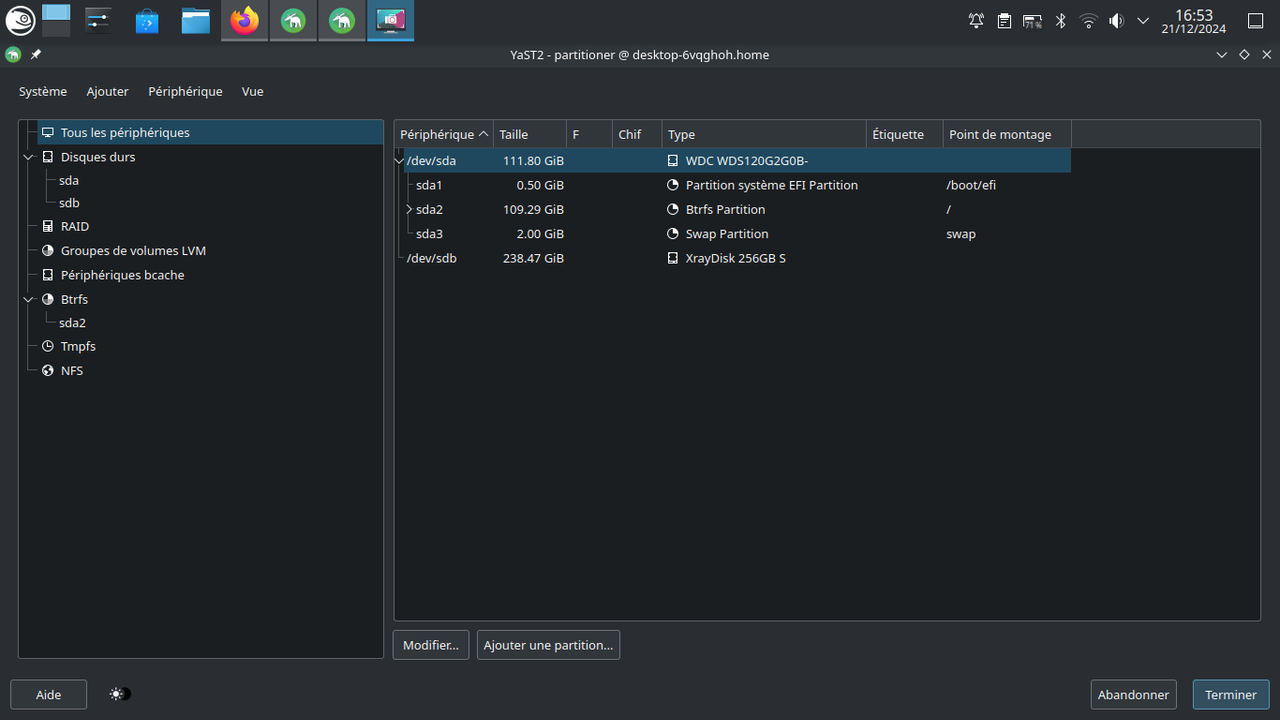Toggle the pin icon in the title bar
The width and height of the screenshot is (1280, 720).
36,55
